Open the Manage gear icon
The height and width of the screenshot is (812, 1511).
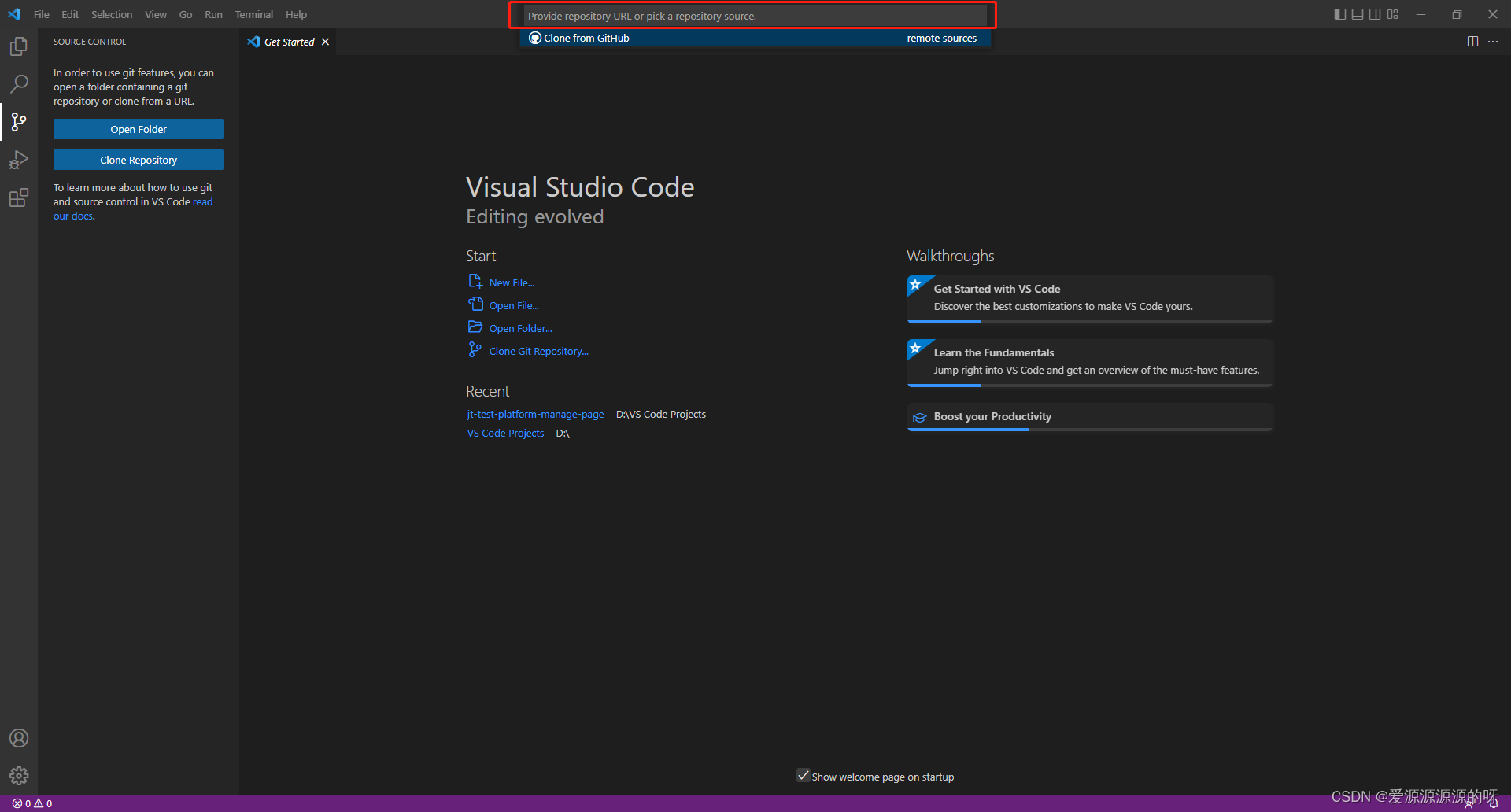point(19,776)
